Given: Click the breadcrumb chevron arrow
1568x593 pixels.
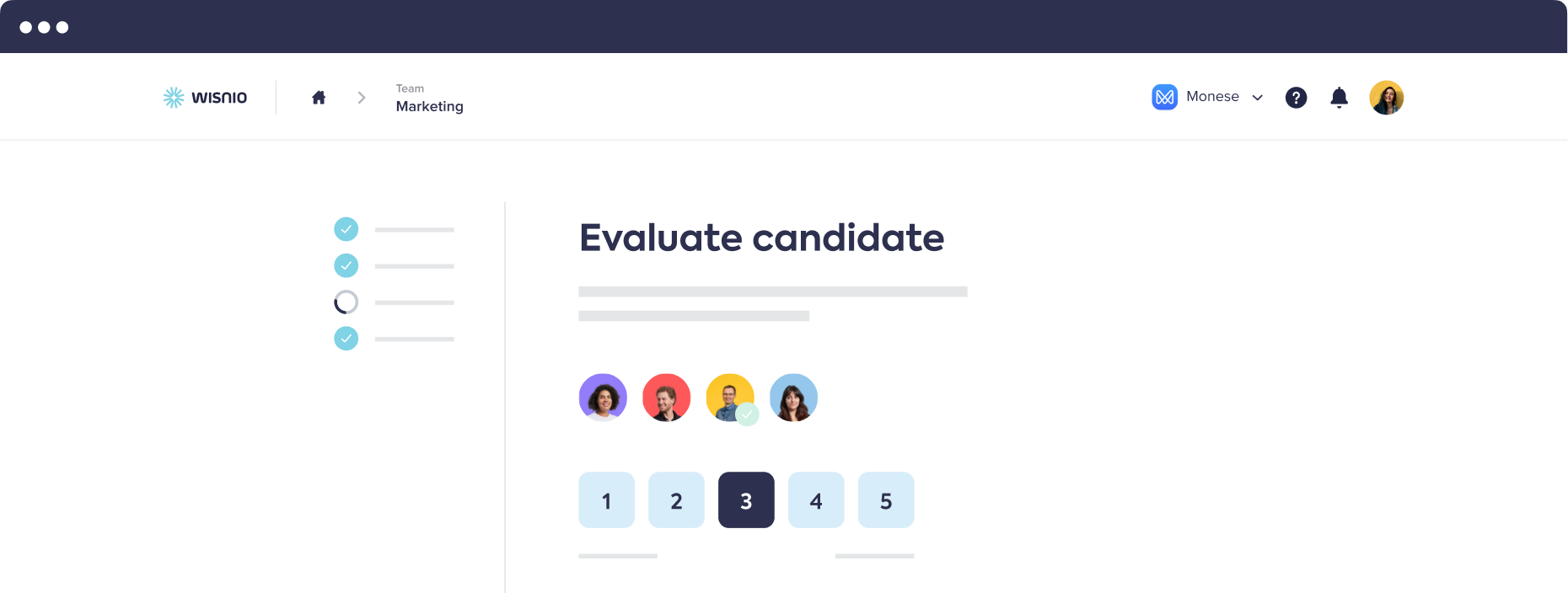Looking at the screenshot, I should coord(362,98).
